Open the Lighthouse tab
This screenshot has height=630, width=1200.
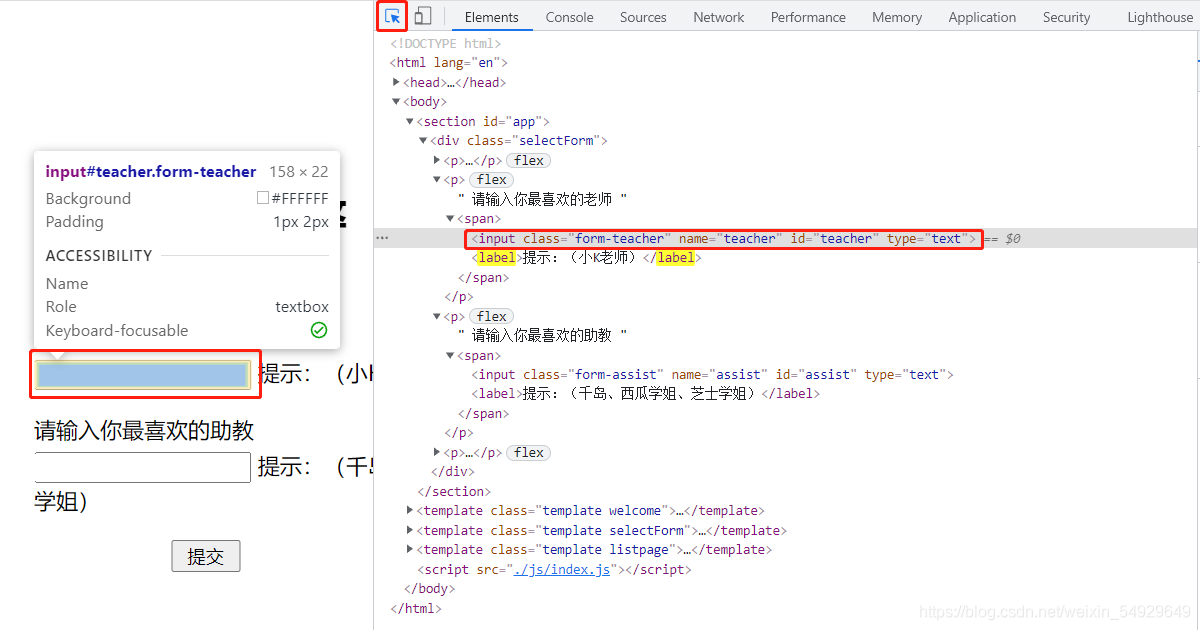point(1160,17)
